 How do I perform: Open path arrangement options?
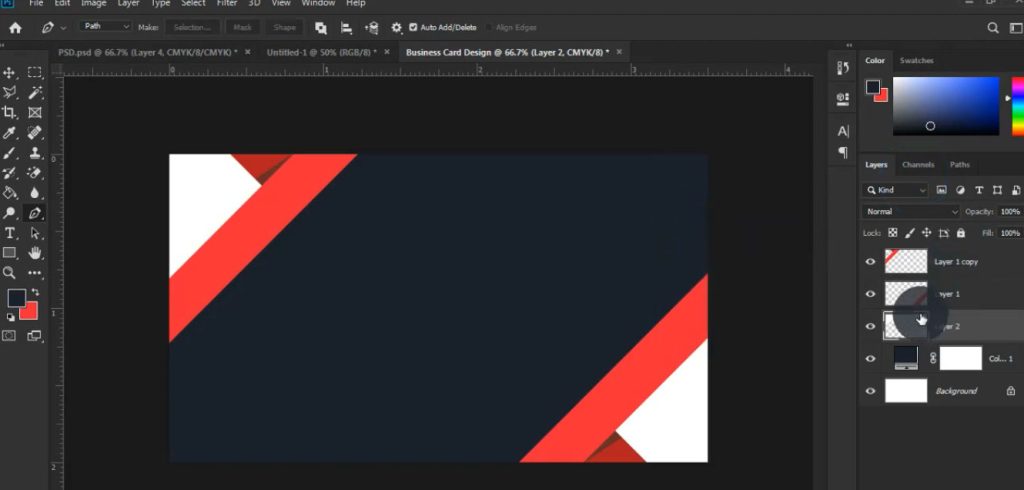pyautogui.click(x=371, y=27)
